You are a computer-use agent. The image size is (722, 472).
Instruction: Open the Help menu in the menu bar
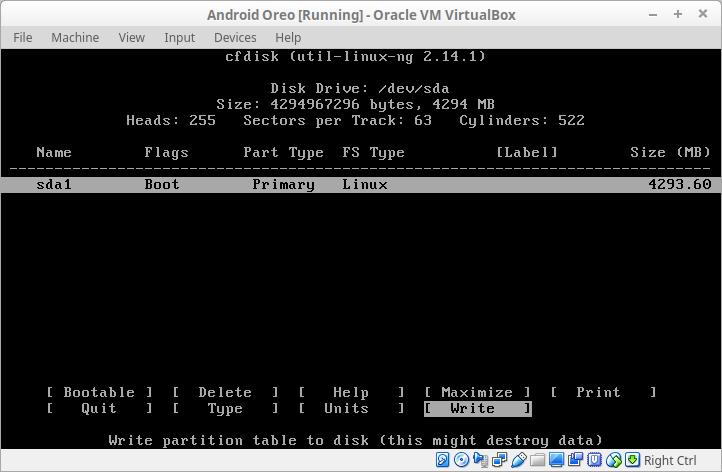288,37
